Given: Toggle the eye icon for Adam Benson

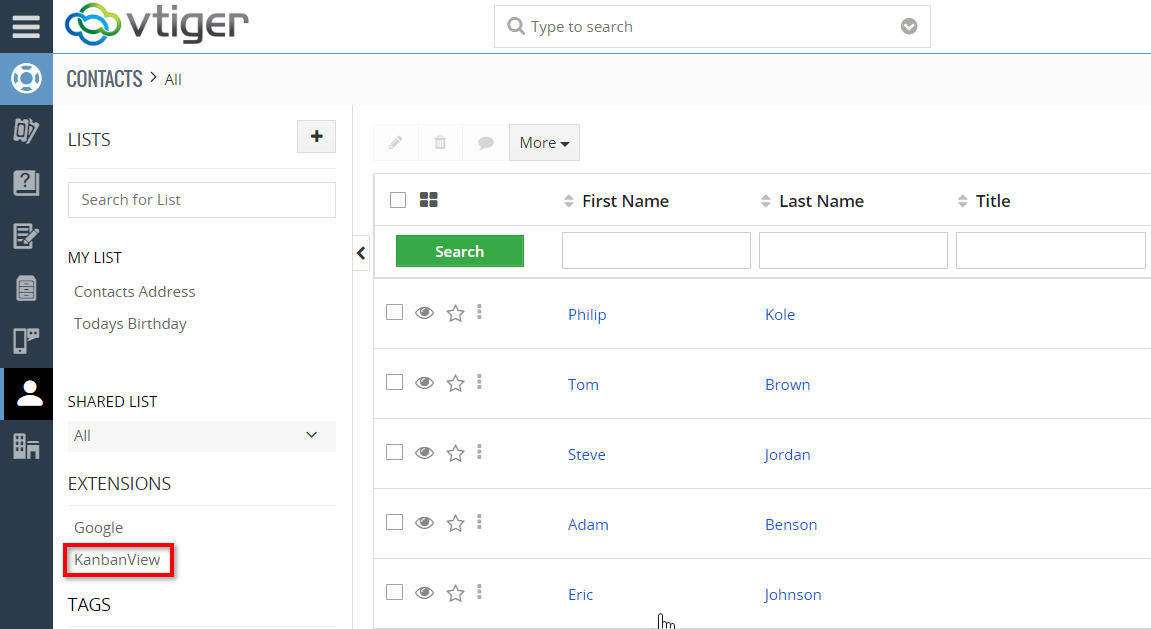Looking at the screenshot, I should pyautogui.click(x=424, y=523).
